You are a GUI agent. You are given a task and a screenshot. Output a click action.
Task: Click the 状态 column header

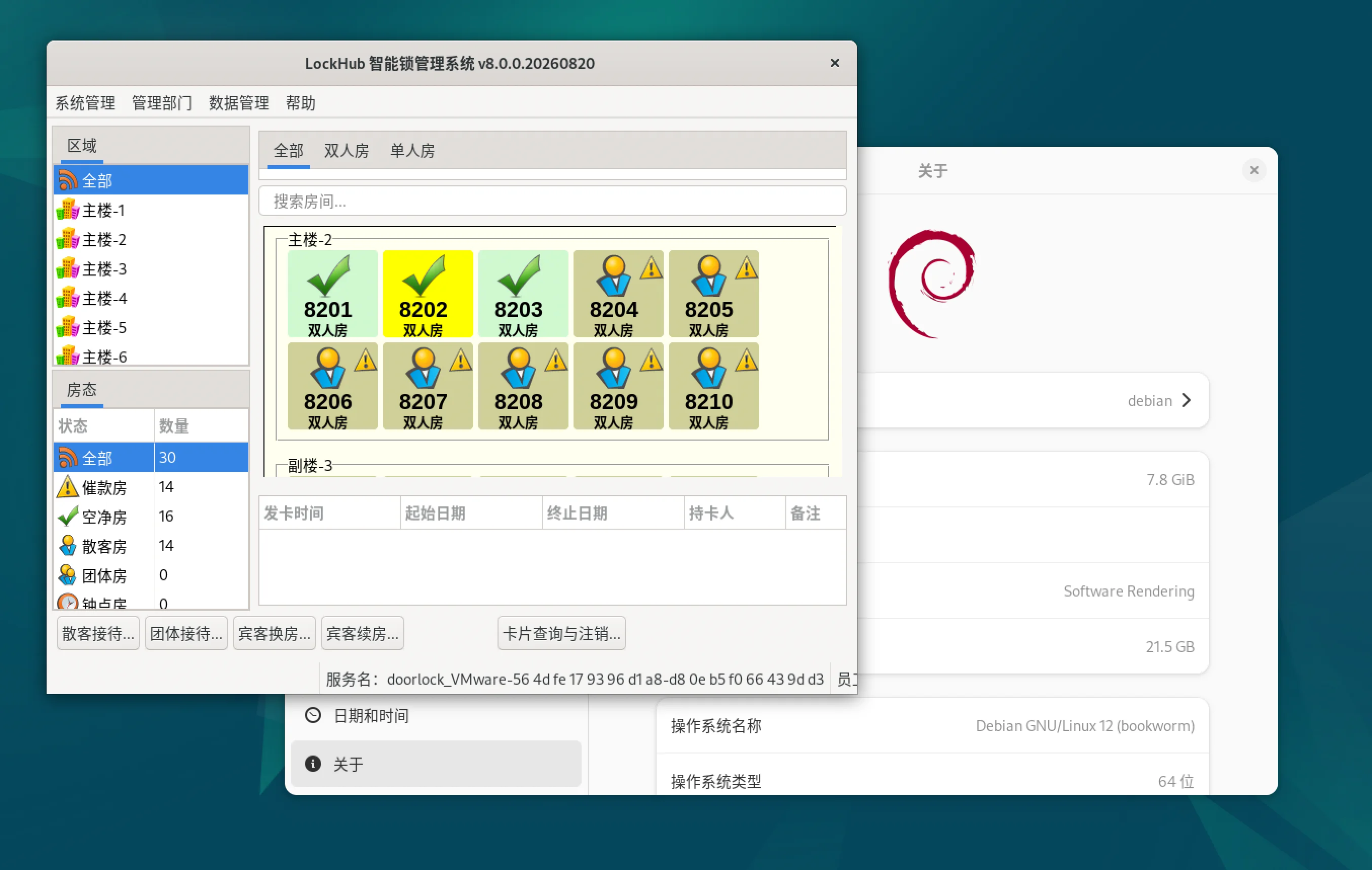[x=104, y=425]
